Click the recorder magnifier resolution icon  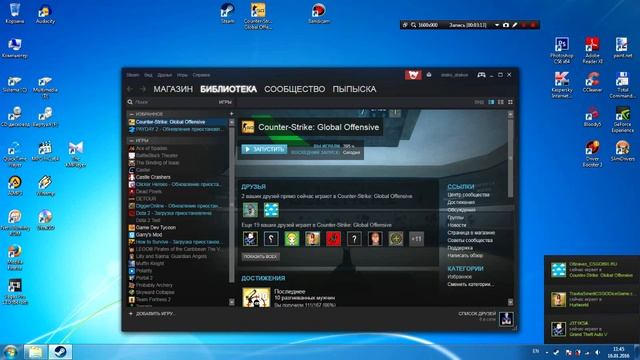pos(413,25)
